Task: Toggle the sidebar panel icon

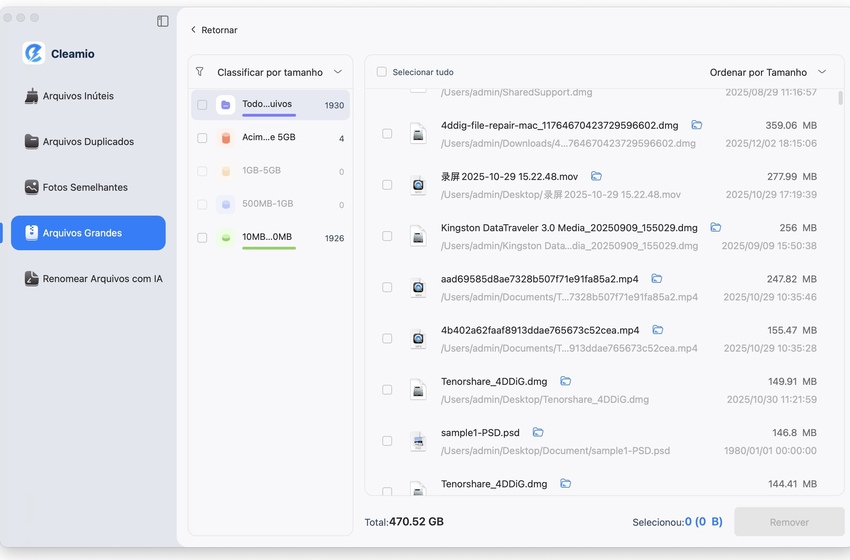Action: 163,21
